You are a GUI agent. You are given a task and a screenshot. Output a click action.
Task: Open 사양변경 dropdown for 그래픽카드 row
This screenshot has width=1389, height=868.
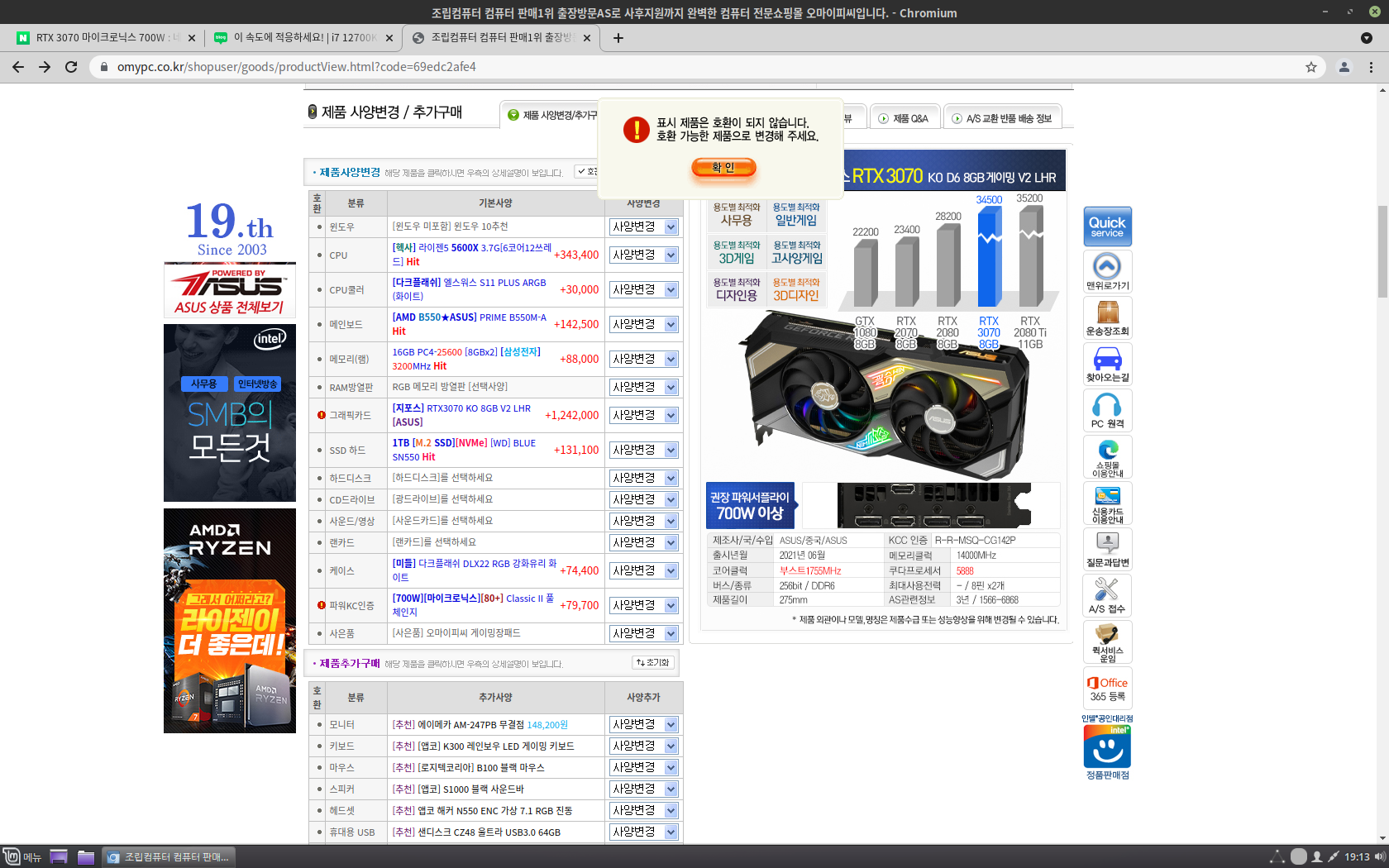coord(644,415)
